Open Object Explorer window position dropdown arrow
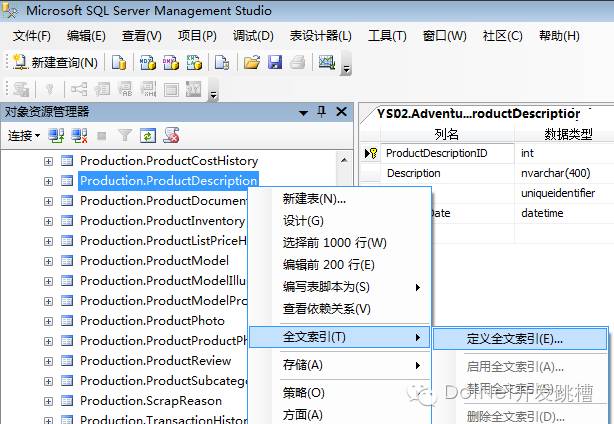This screenshot has height=424, width=614. click(x=303, y=113)
